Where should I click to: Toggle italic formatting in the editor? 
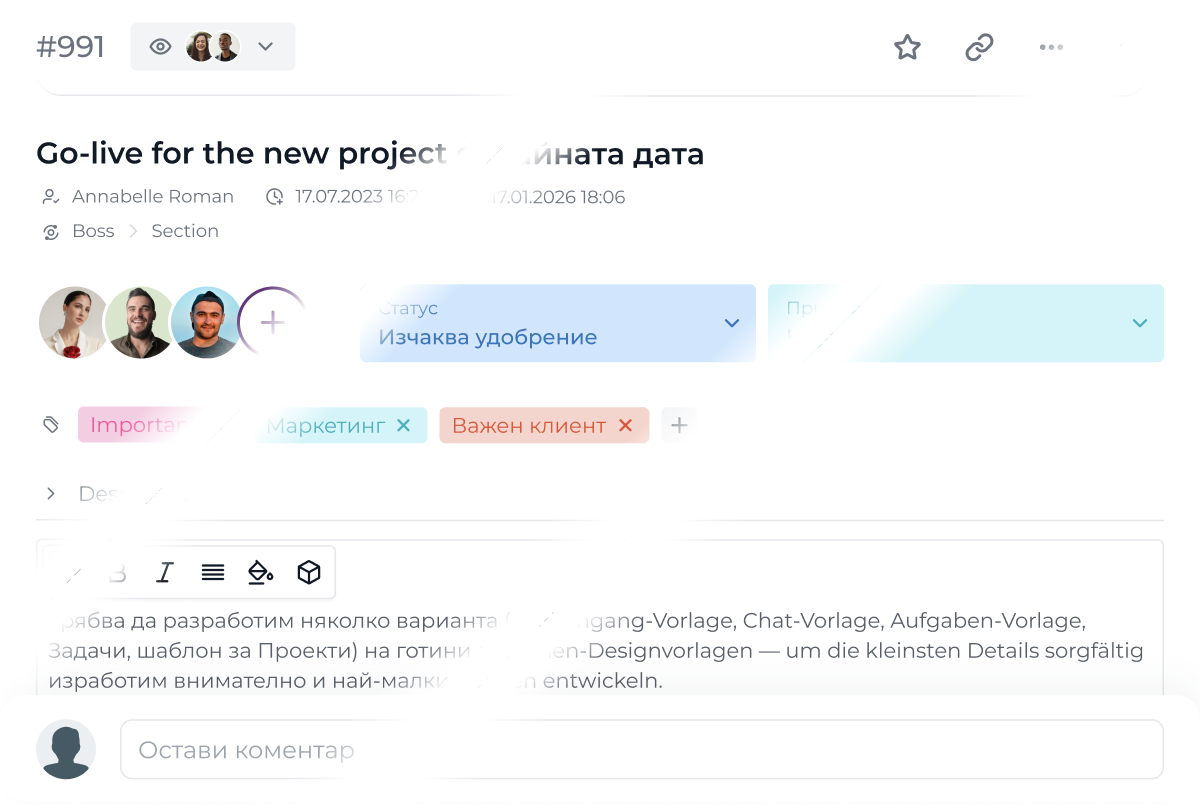(x=165, y=572)
